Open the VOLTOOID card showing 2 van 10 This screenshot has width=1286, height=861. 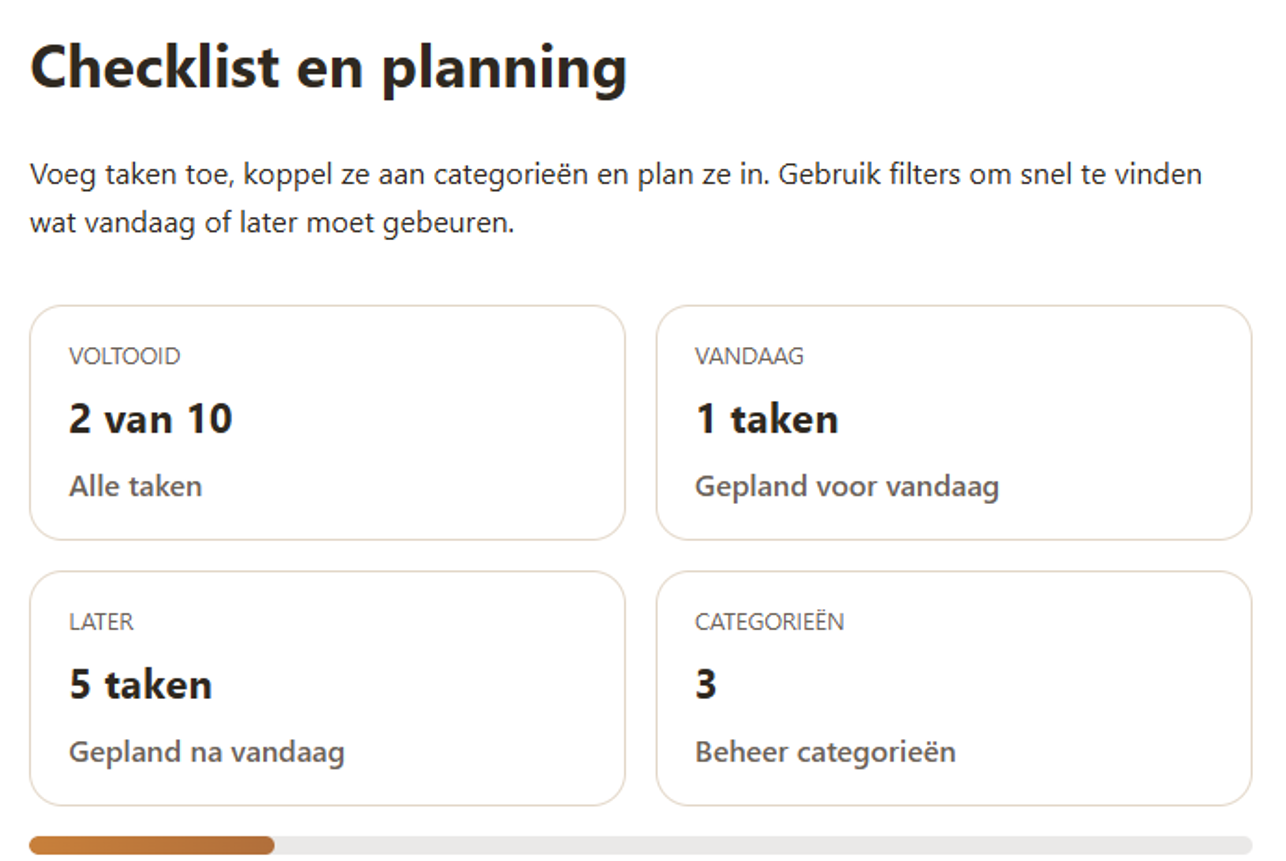tap(328, 422)
